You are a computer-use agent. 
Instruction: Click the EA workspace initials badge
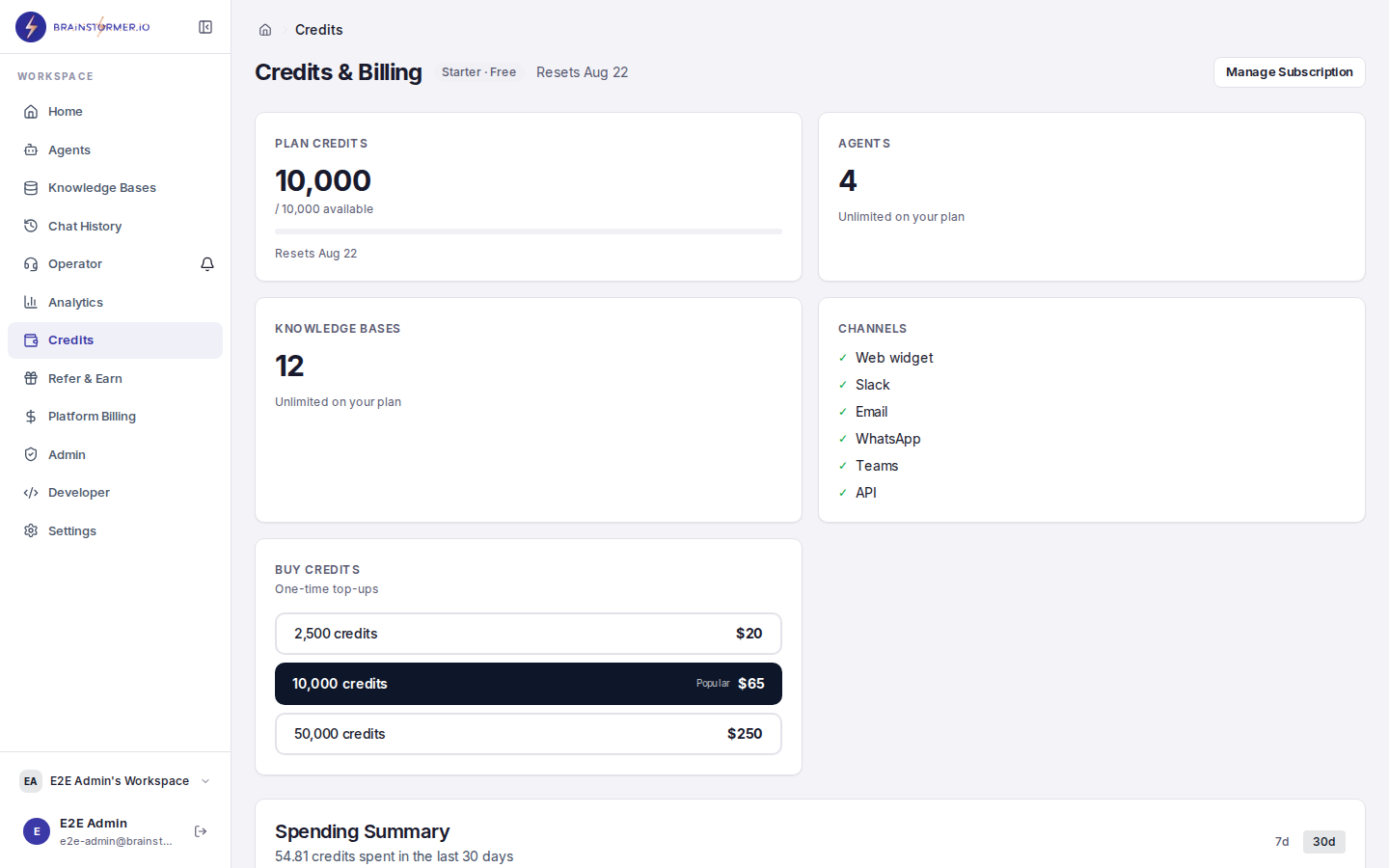coord(31,781)
